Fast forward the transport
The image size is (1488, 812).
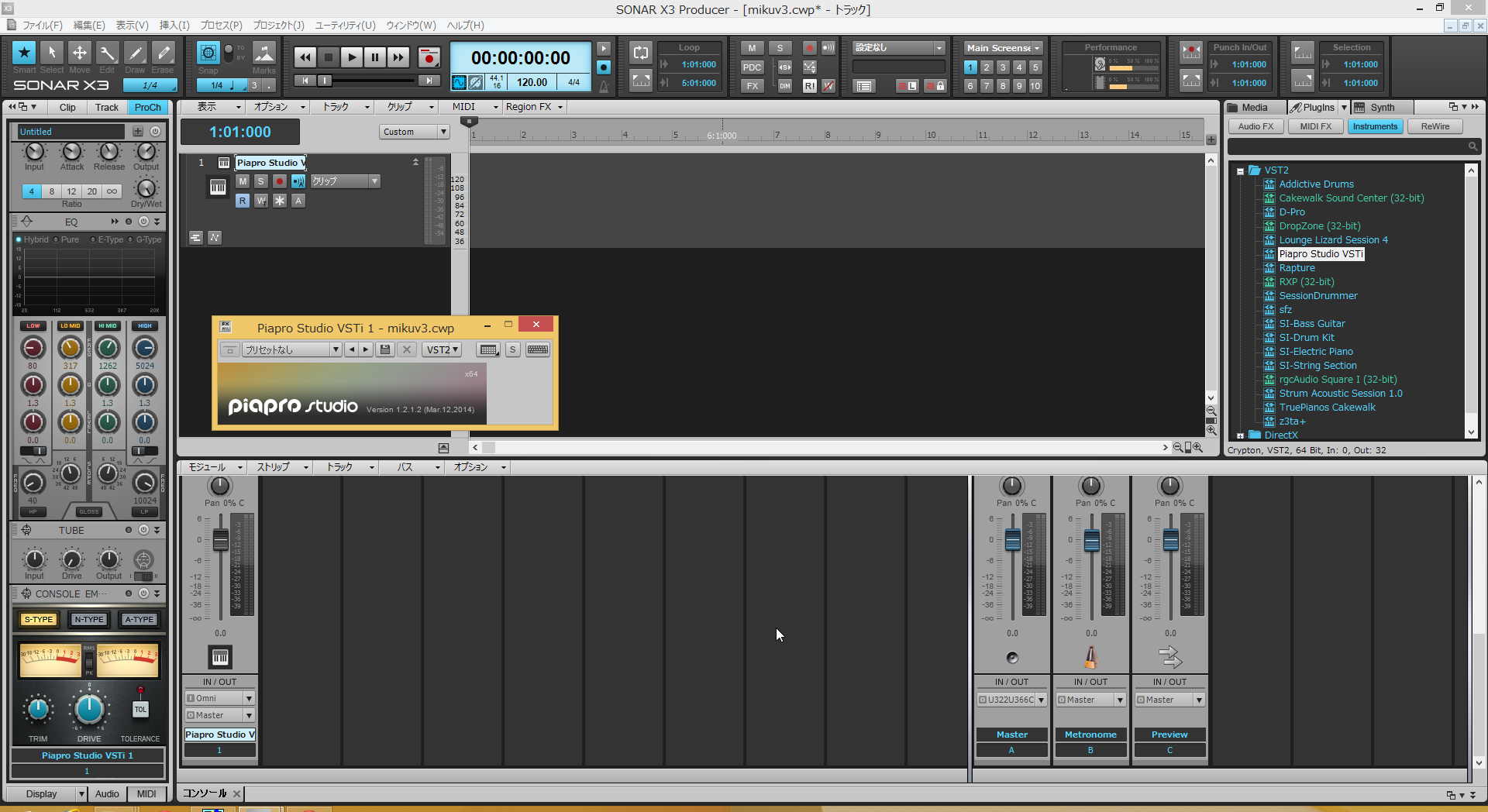click(x=398, y=57)
